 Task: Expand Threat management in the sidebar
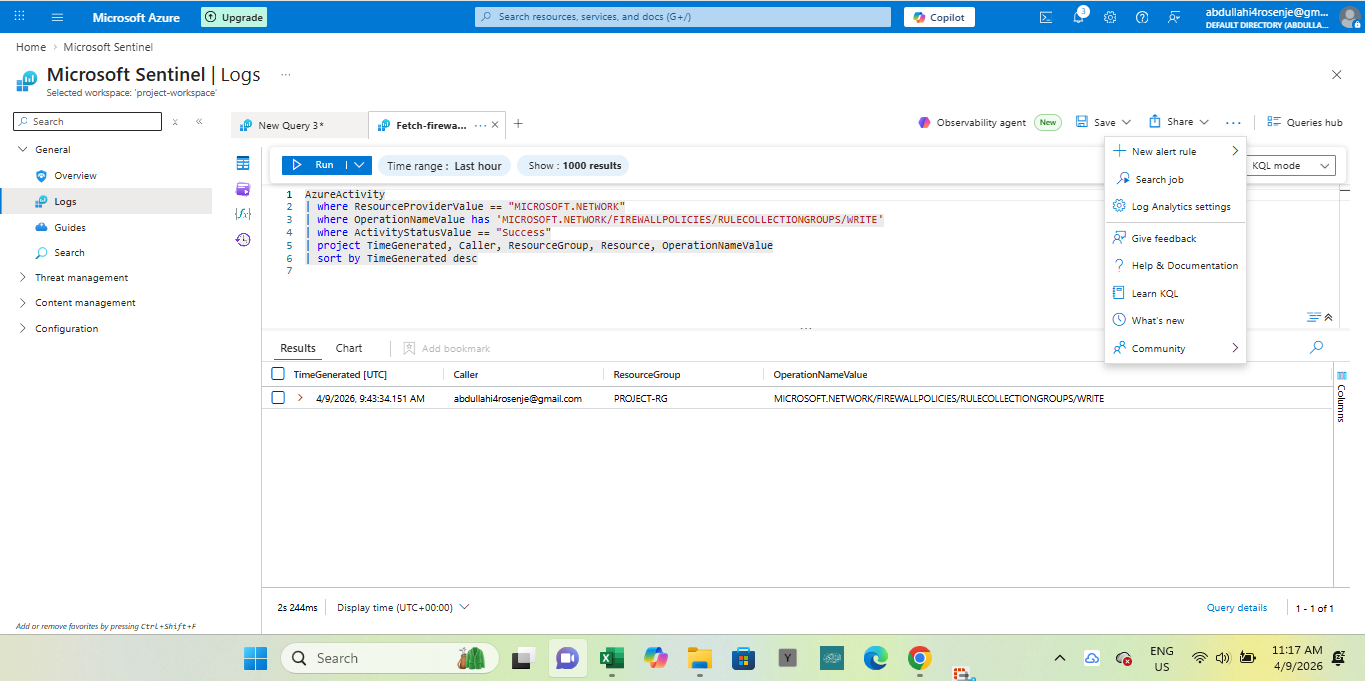[81, 278]
